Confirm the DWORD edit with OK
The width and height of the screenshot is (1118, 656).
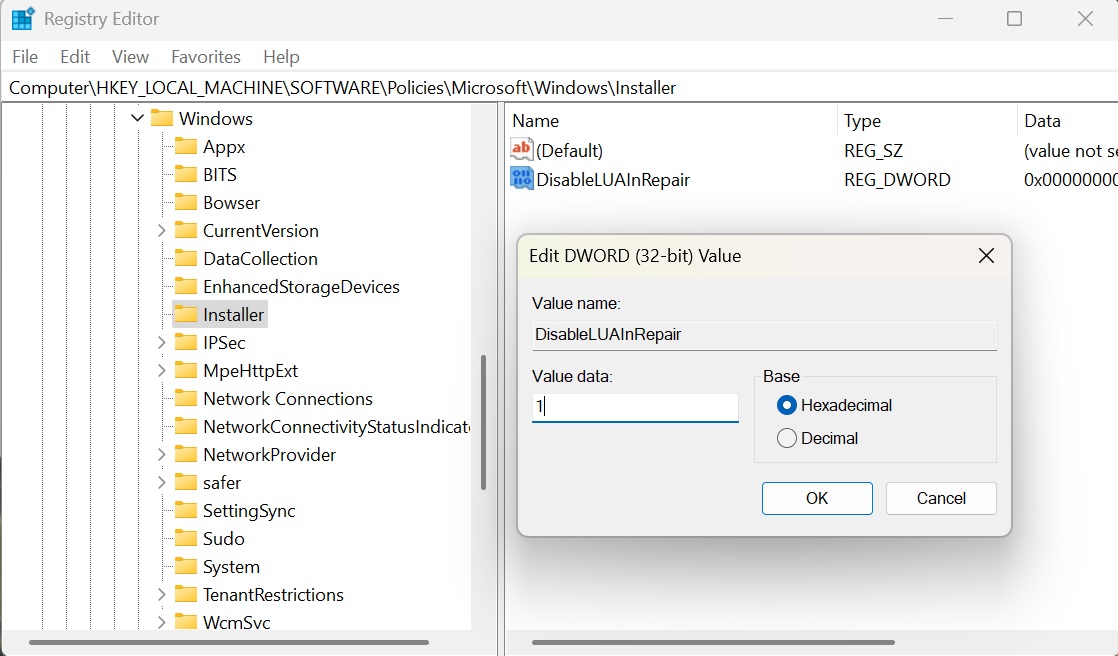[817, 498]
